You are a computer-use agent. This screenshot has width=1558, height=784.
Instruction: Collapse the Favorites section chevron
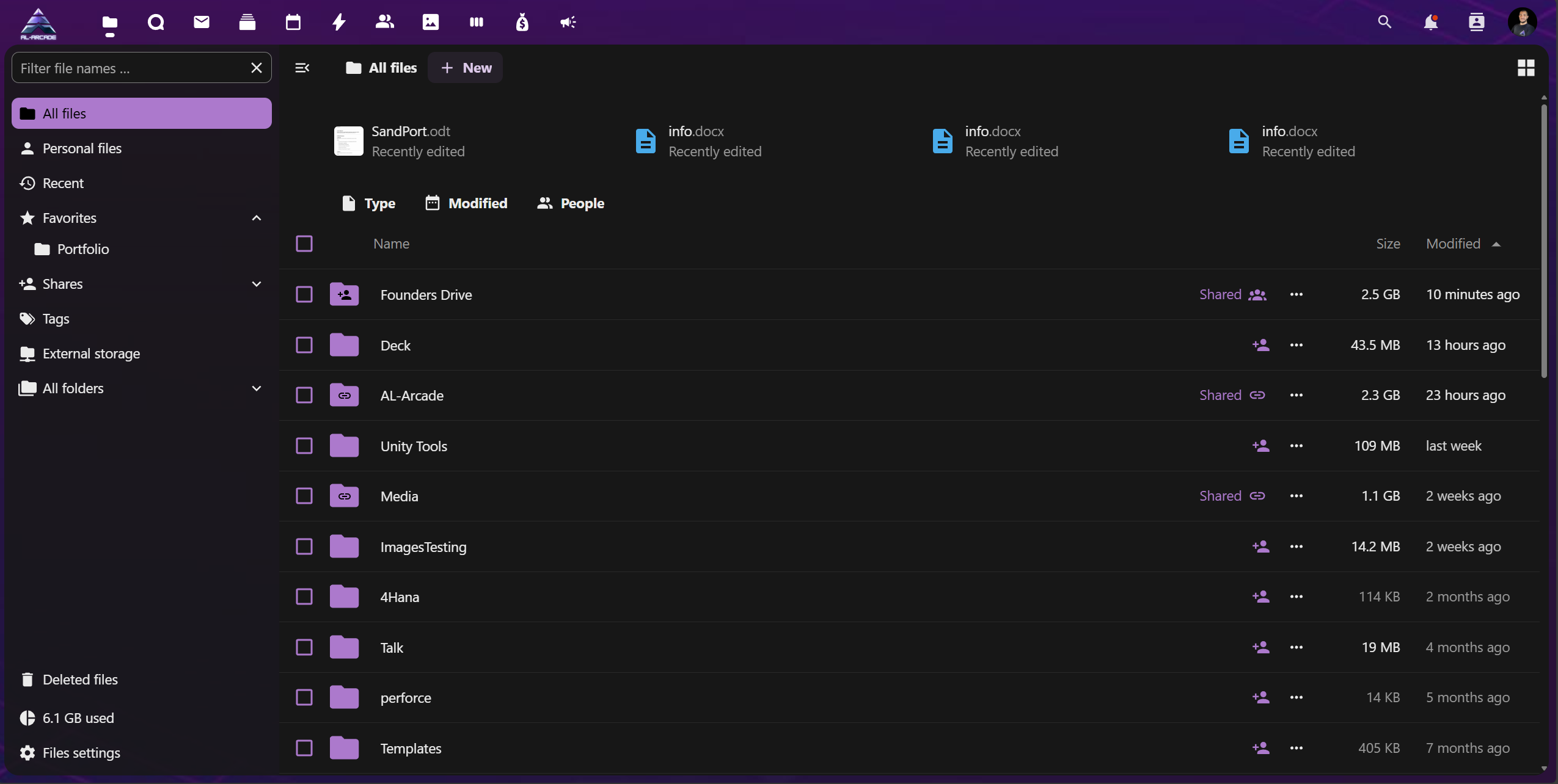(x=257, y=218)
